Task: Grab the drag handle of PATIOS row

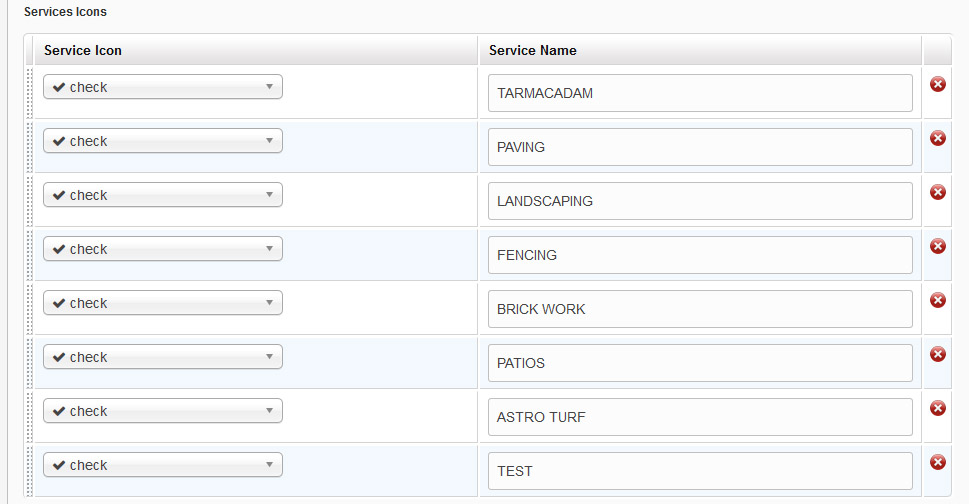Action: pyautogui.click(x=29, y=363)
